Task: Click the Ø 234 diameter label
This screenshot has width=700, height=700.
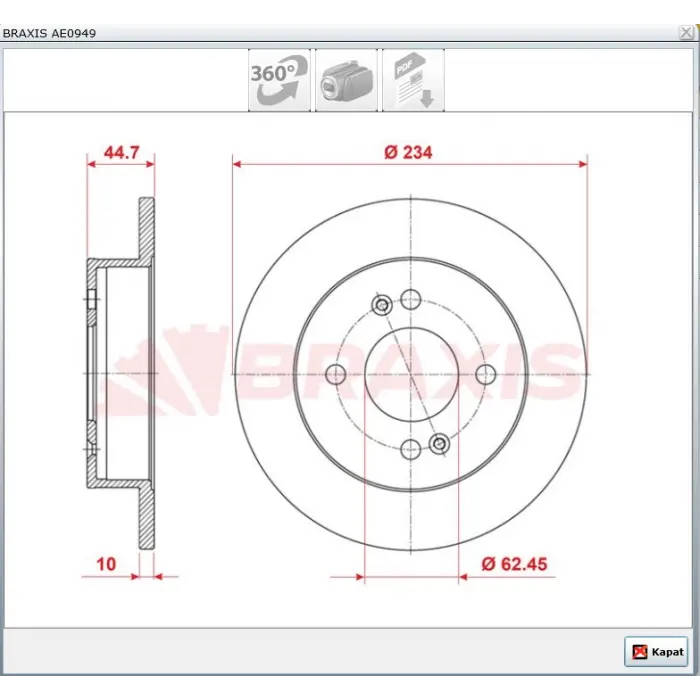Action: pyautogui.click(x=408, y=153)
